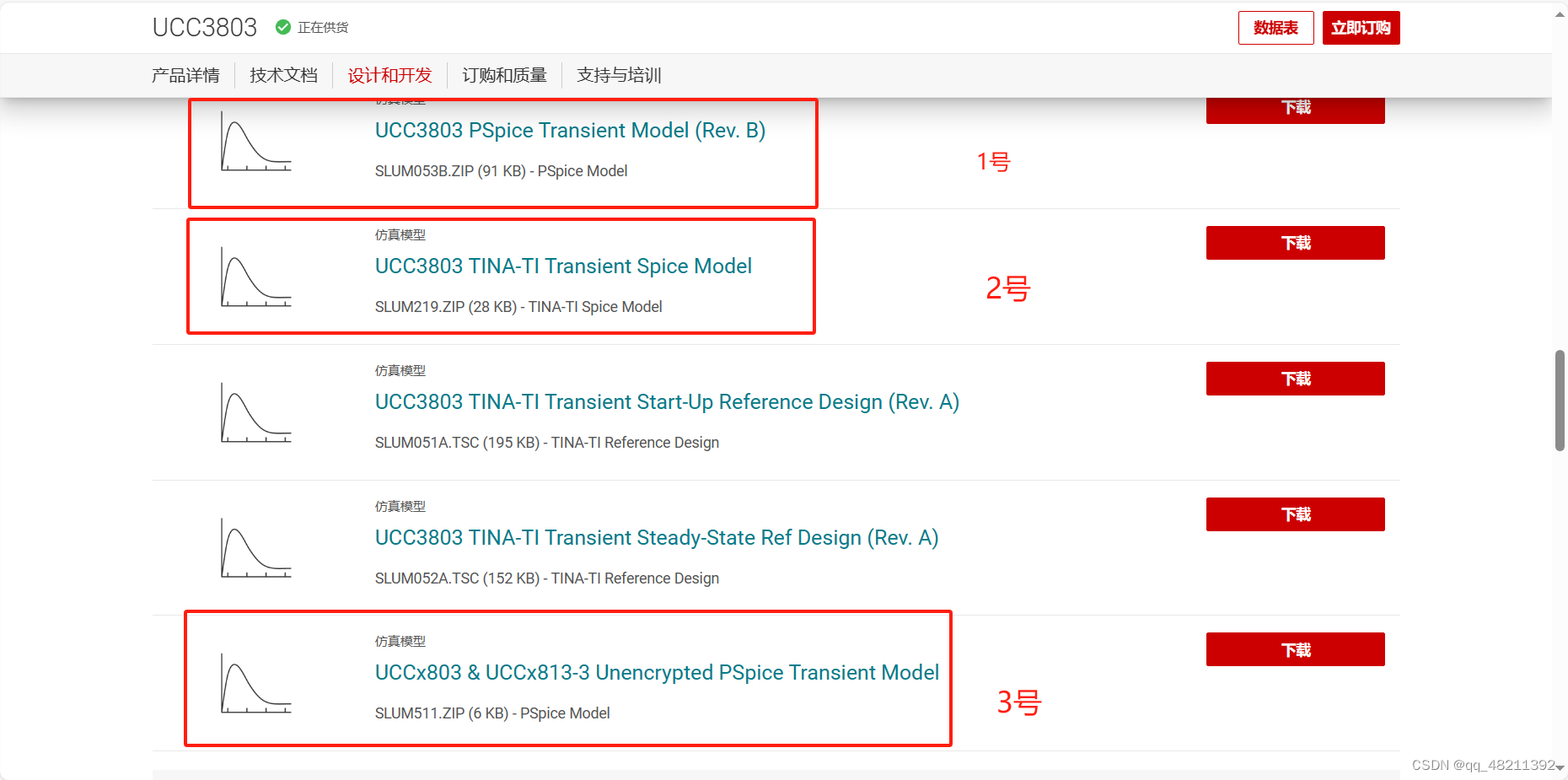This screenshot has width=1568, height=780.
Task: Open the TINA-TI Transient Start-Up Reference Design link
Action: point(667,402)
